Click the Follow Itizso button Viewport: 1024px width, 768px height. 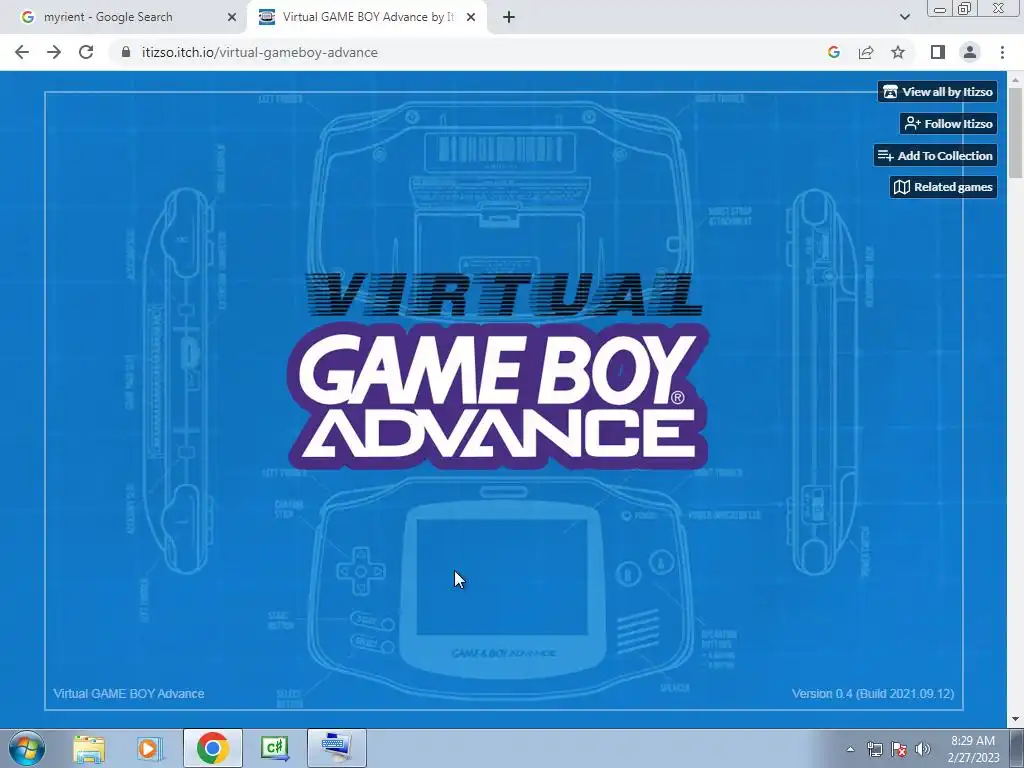[x=948, y=123]
